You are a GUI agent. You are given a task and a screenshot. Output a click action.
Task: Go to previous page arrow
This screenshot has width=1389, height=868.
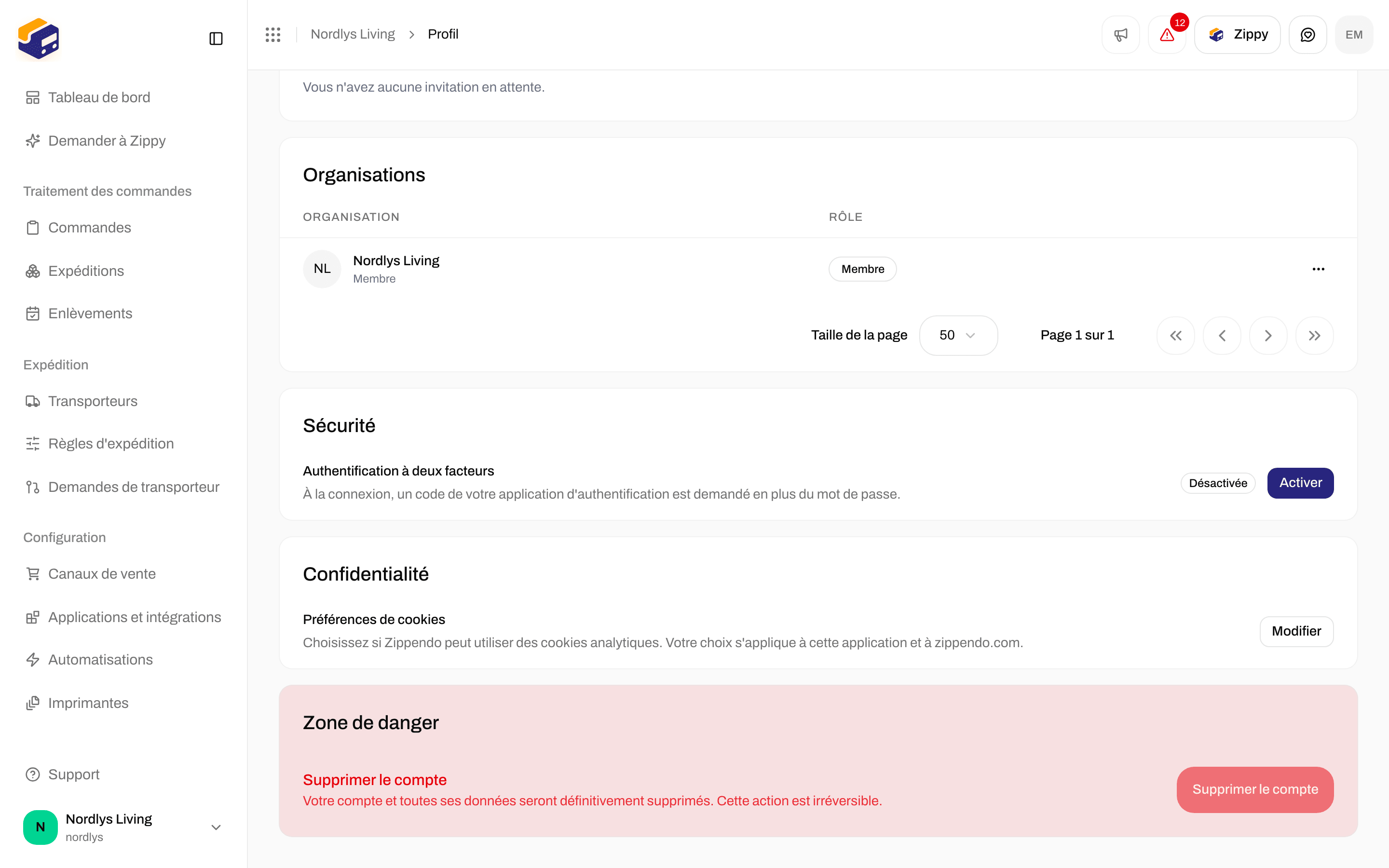1222,335
